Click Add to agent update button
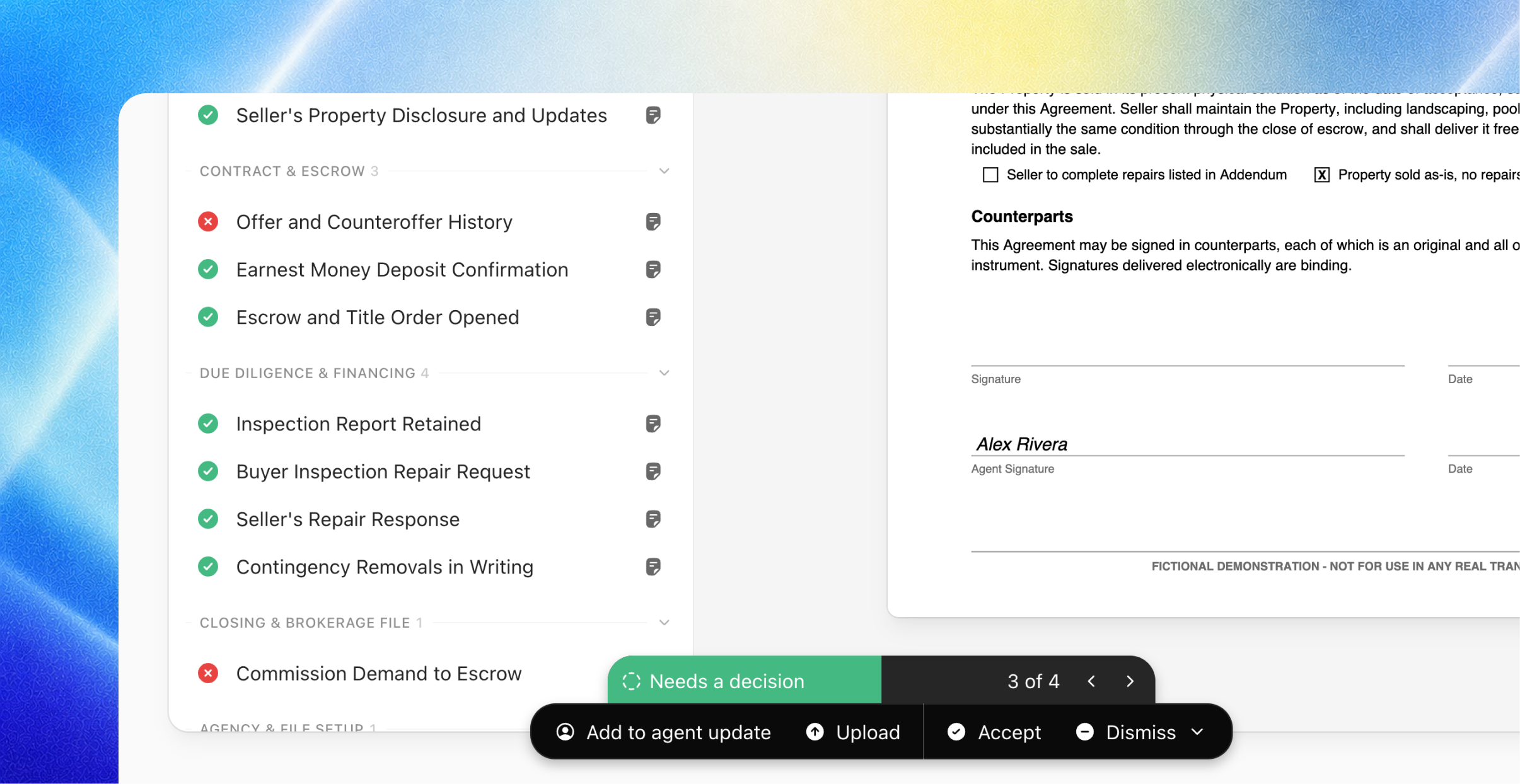1520x784 pixels. 664,732
